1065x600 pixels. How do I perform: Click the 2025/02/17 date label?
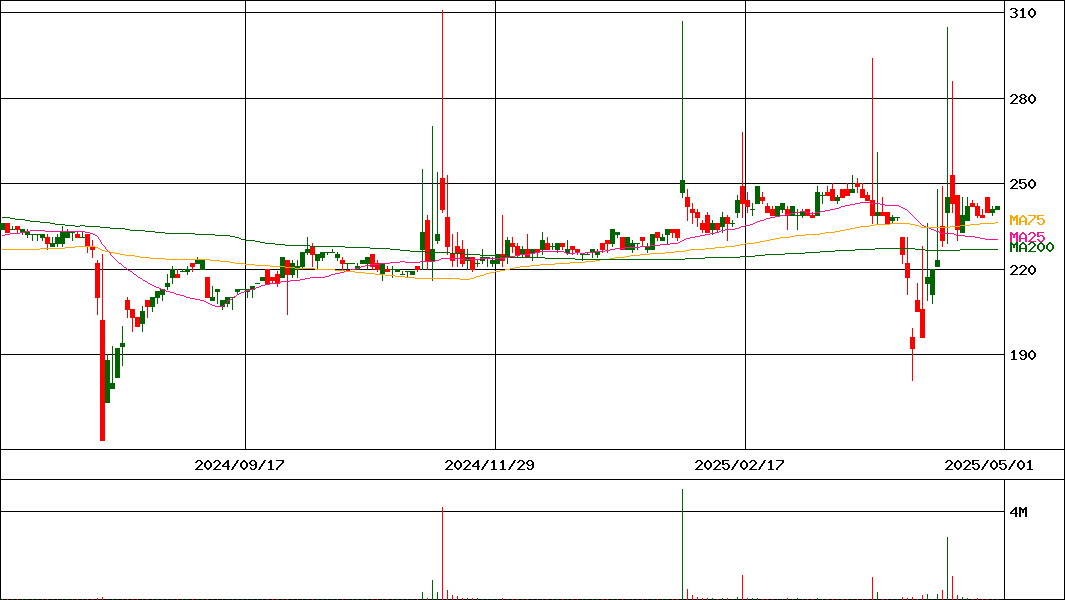(x=739, y=465)
